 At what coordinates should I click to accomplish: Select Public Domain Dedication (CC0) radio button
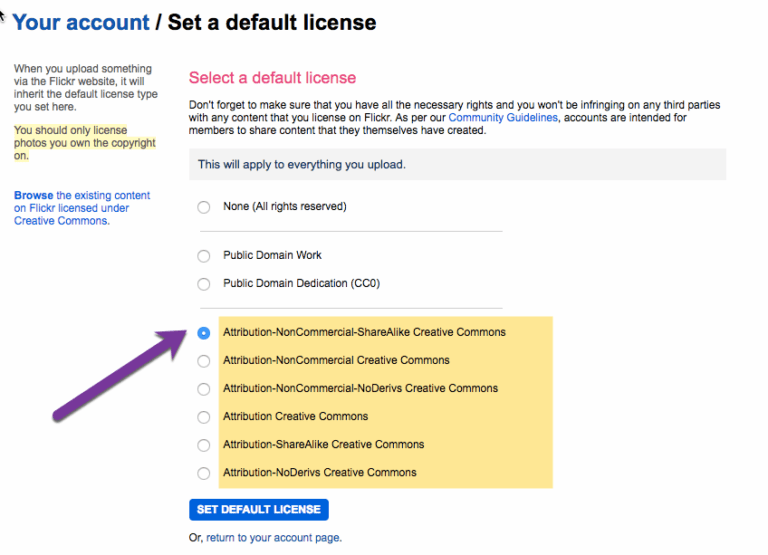click(x=204, y=284)
